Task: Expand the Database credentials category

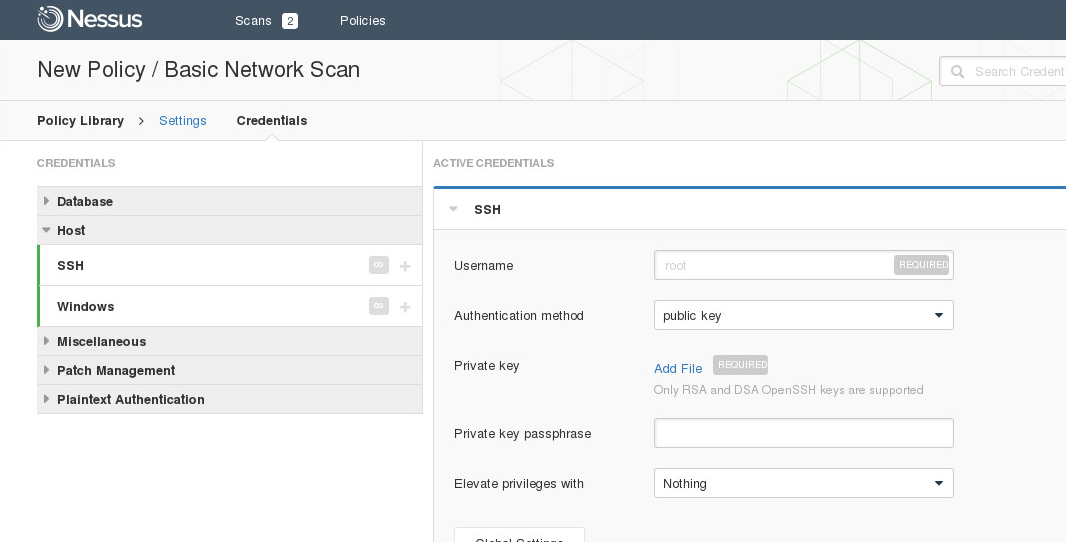Action: [47, 201]
